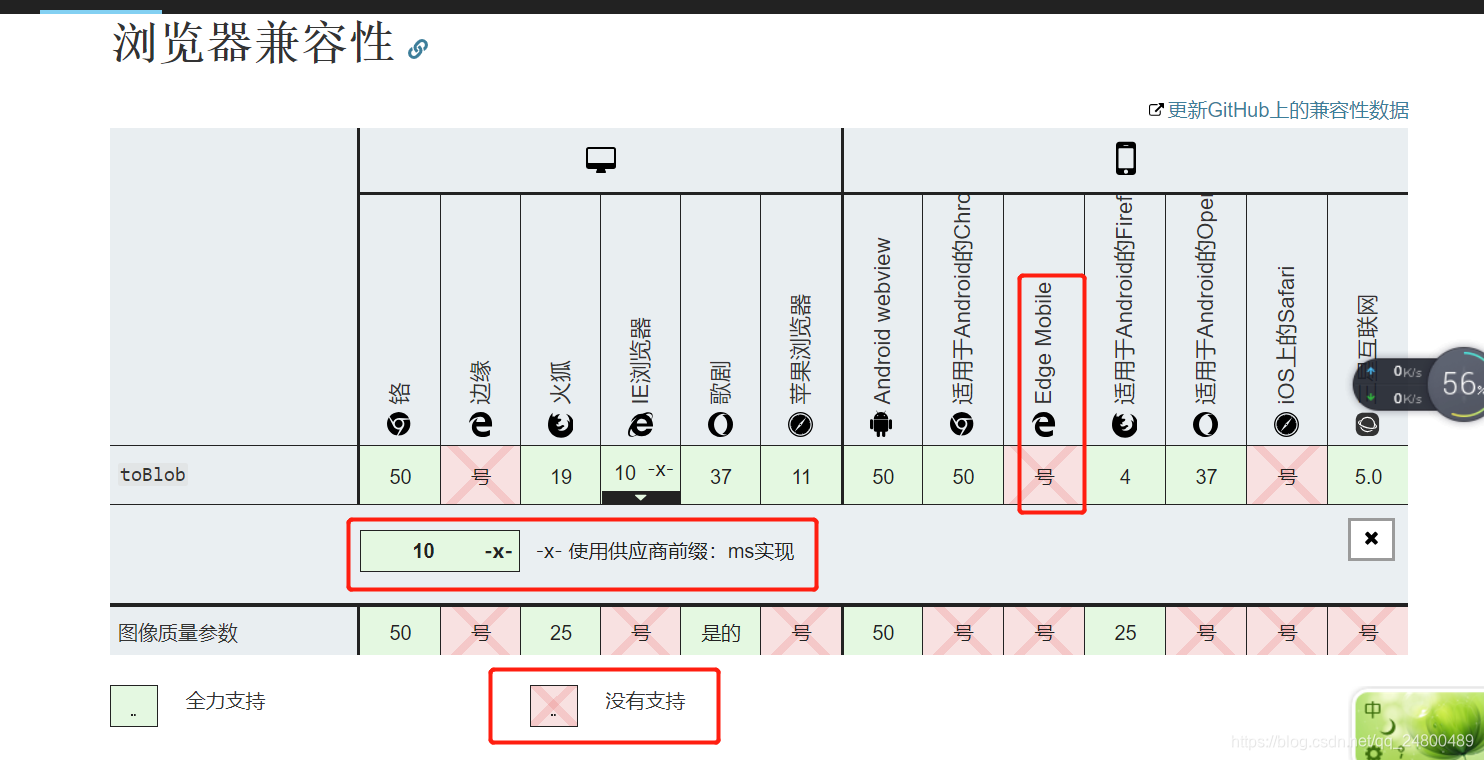Click the pink 没有支持 legend swatch

tap(554, 706)
